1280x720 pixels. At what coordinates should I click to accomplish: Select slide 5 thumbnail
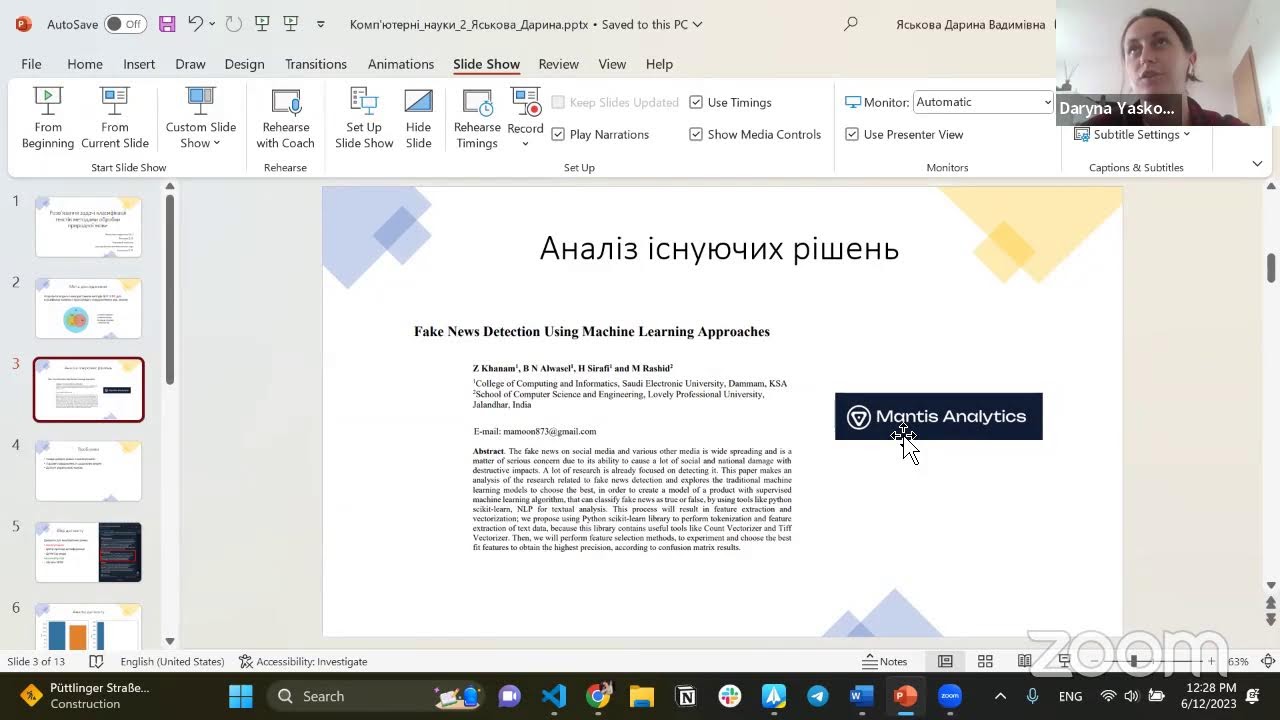(89, 551)
